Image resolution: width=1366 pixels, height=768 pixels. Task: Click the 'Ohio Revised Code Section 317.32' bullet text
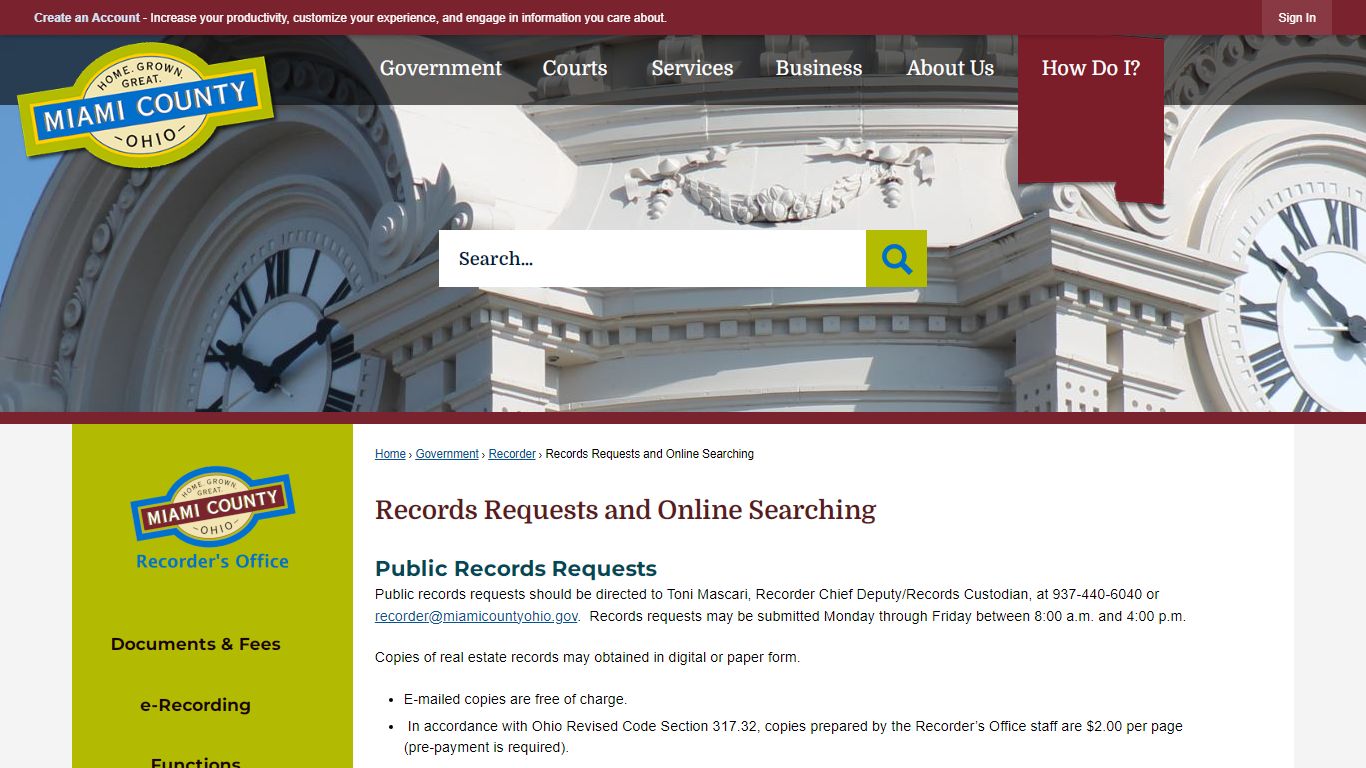794,736
